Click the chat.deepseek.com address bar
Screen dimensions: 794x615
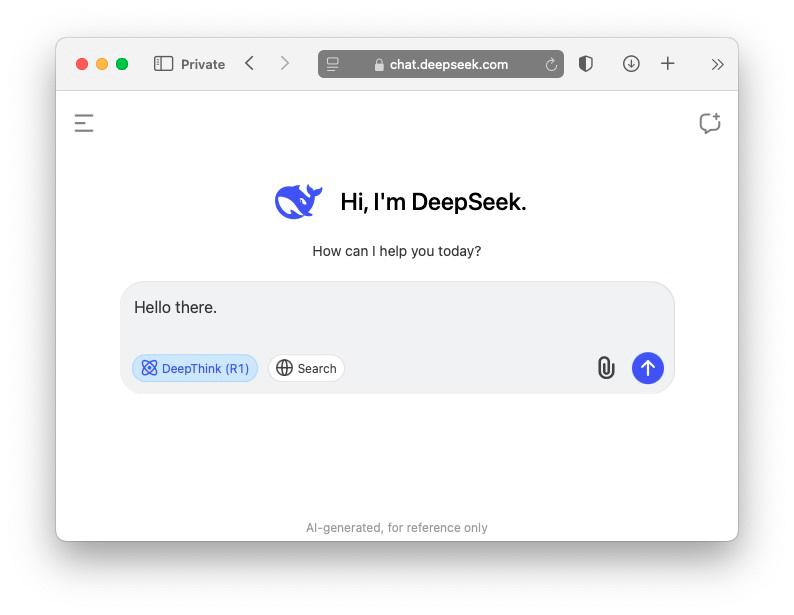point(441,64)
